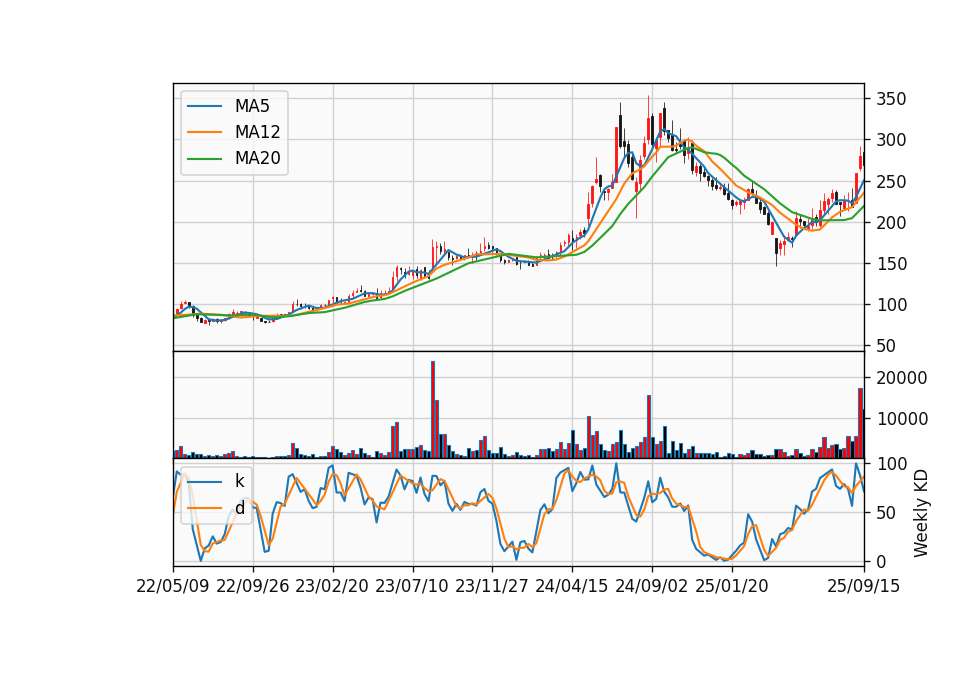Click the 10000 volume axis label
Viewport: 960px width, 690px height.
pyautogui.click(x=902, y=419)
